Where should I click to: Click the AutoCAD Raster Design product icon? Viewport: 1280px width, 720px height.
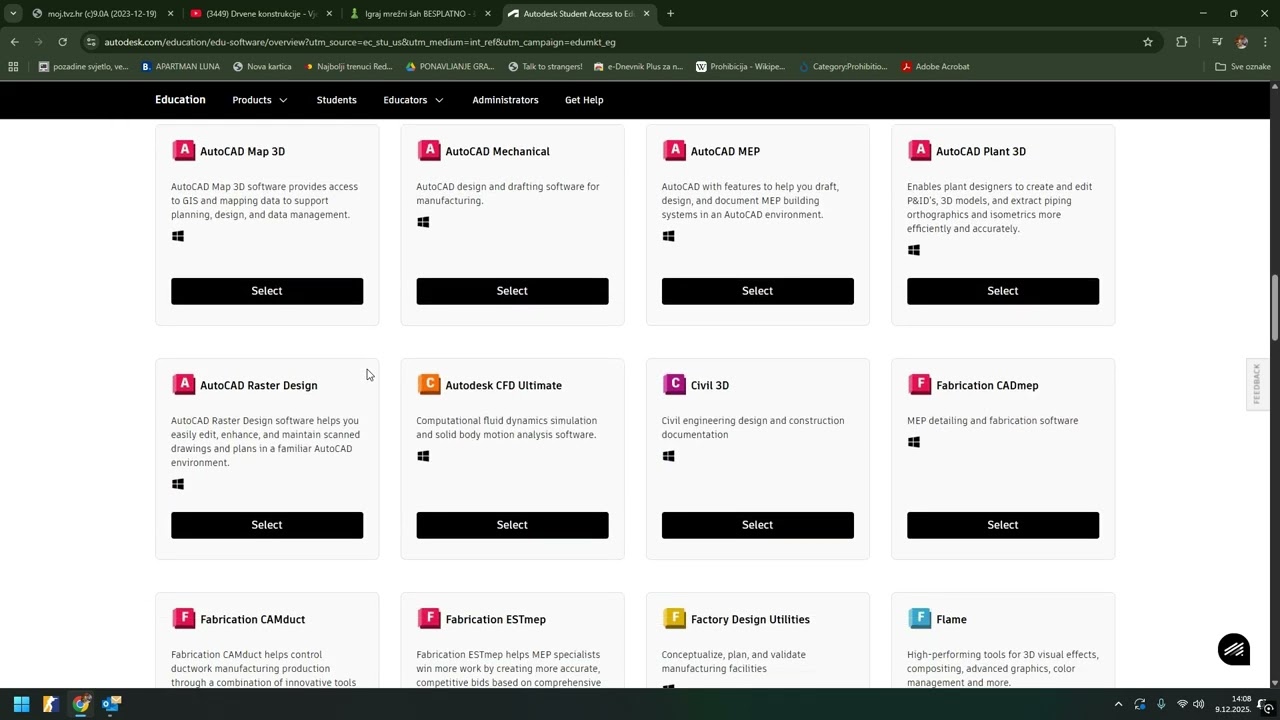pos(184,385)
